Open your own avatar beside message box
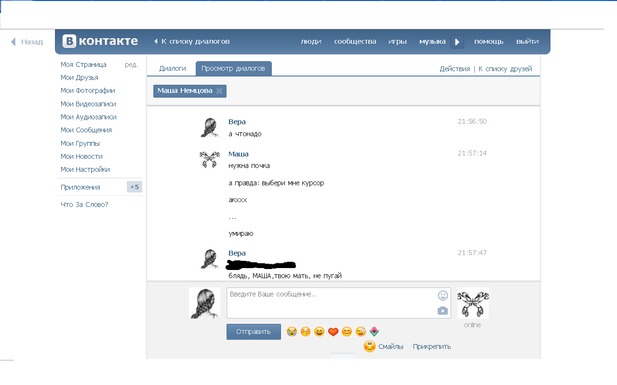 [205, 303]
